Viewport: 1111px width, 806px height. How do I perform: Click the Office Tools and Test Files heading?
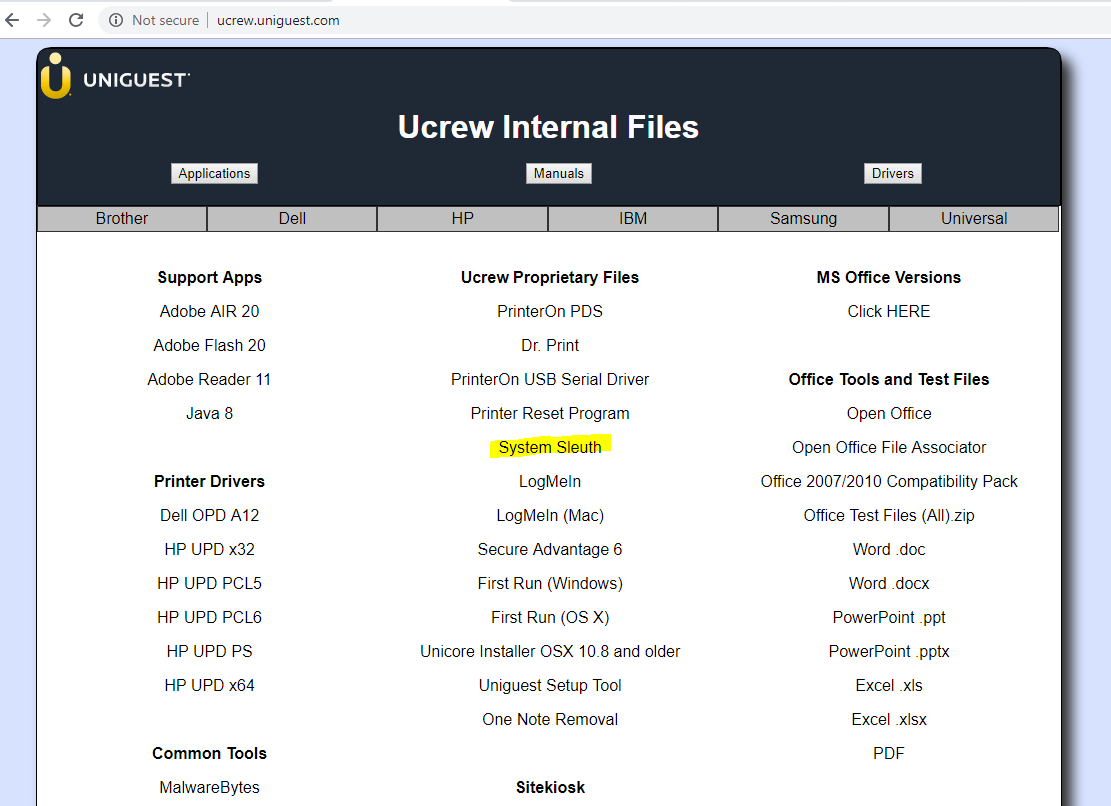point(889,380)
